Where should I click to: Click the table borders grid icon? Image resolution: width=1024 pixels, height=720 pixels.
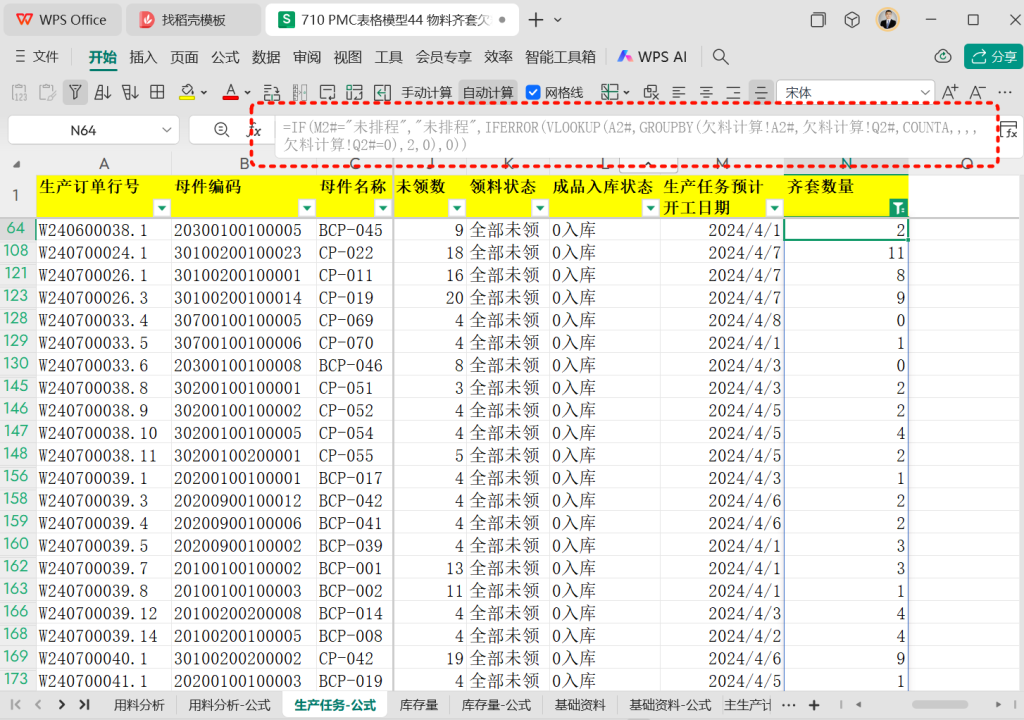[x=157, y=92]
